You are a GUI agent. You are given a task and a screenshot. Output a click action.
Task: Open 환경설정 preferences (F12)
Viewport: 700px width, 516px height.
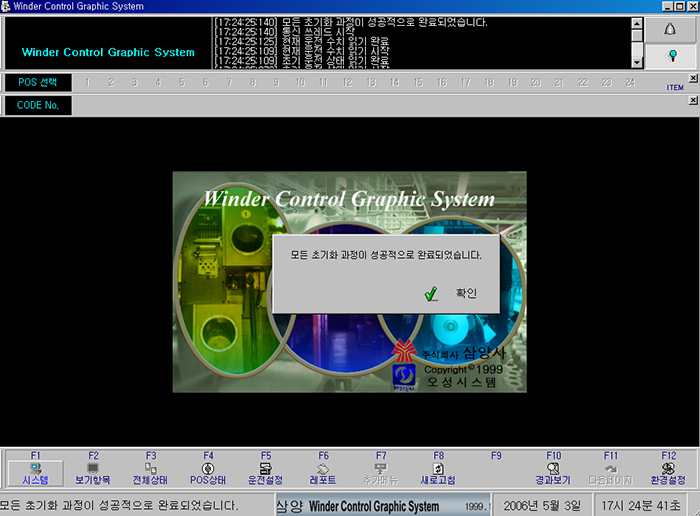(x=668, y=472)
